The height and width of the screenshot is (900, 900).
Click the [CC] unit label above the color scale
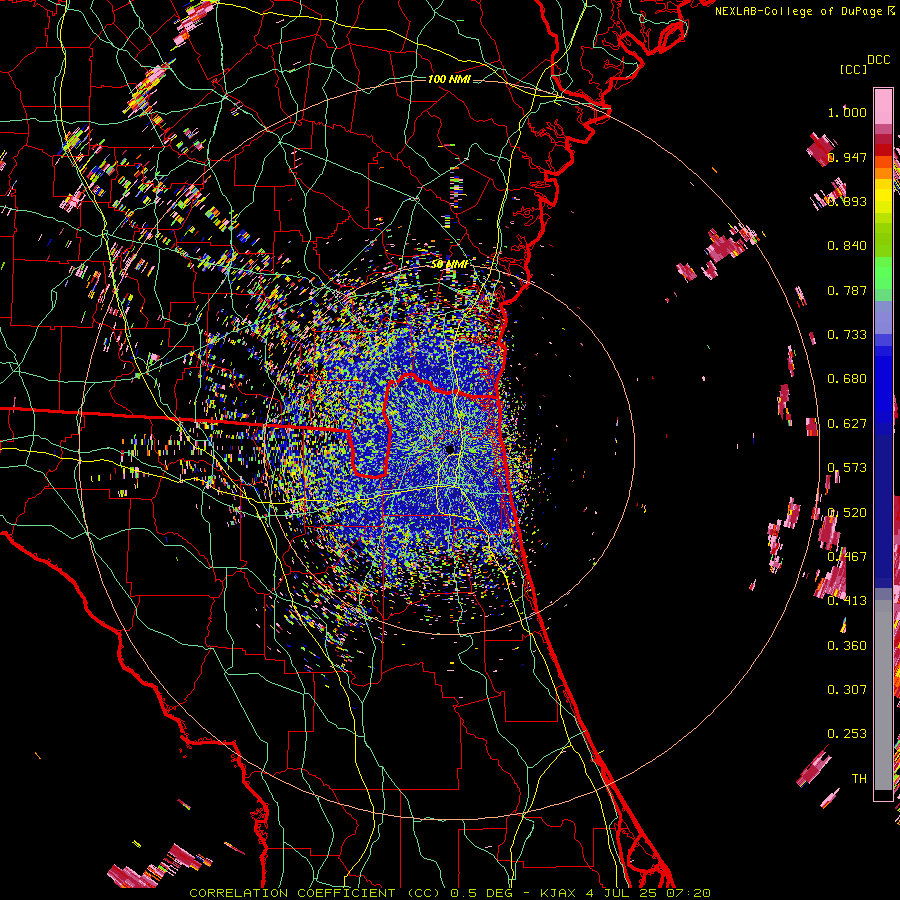pyautogui.click(x=853, y=69)
